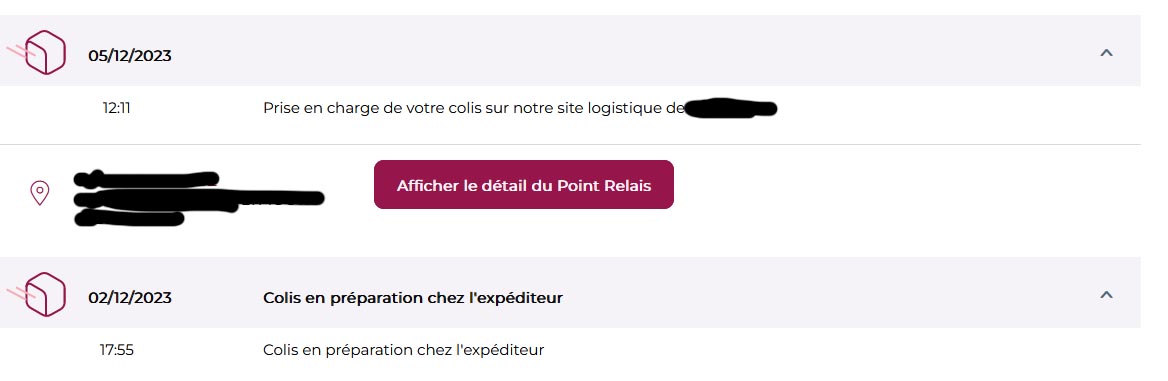Collapse the 02/12/2023 tracking section chevron
This screenshot has width=1168, height=381.
[x=1106, y=295]
